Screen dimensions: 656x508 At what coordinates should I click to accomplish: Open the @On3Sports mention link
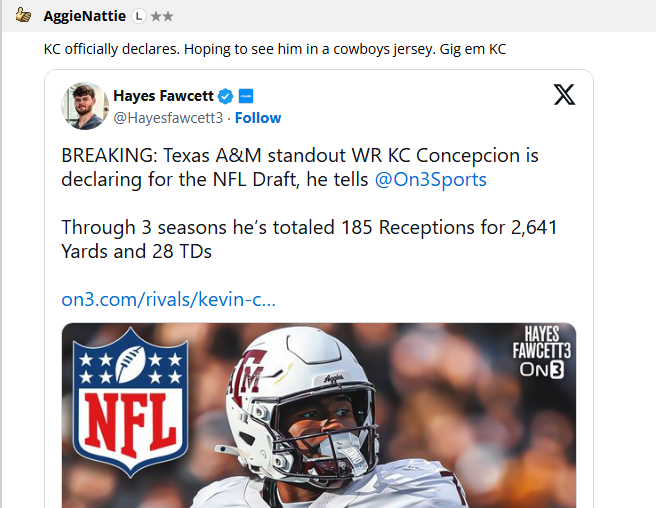tap(430, 180)
